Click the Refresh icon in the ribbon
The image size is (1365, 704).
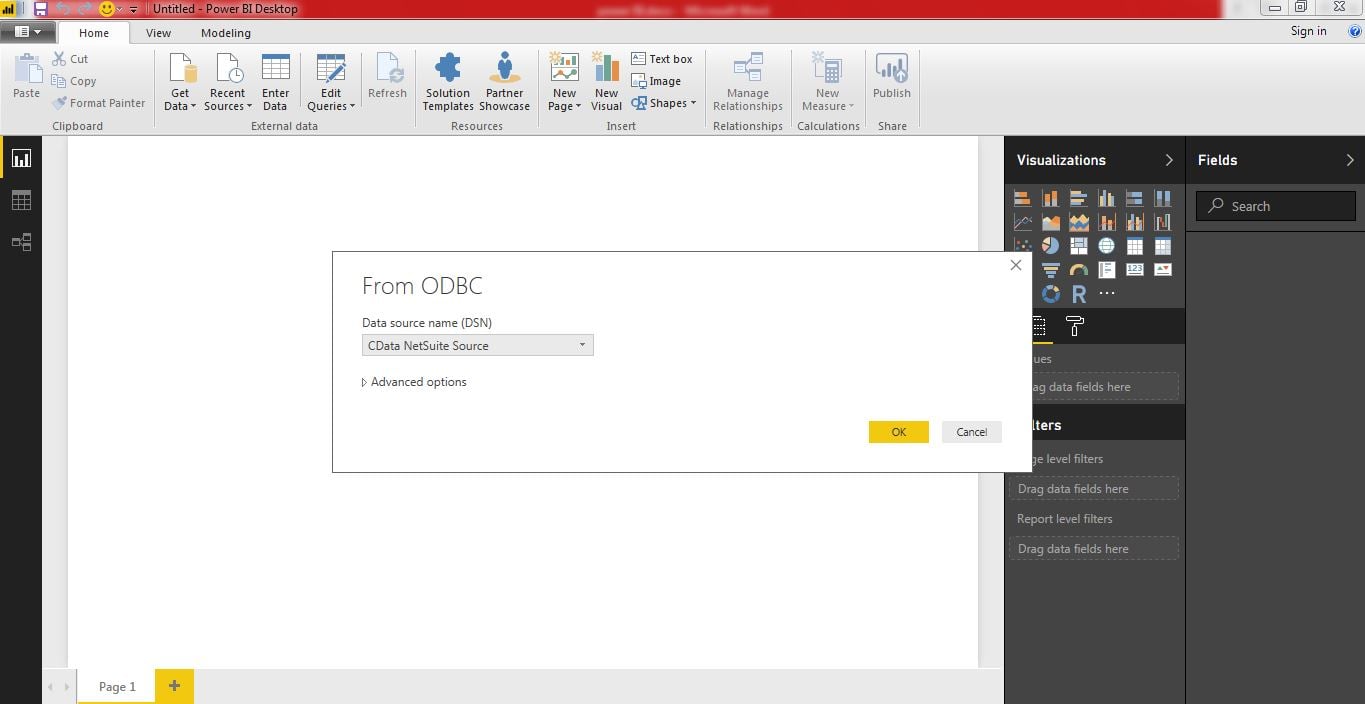387,73
